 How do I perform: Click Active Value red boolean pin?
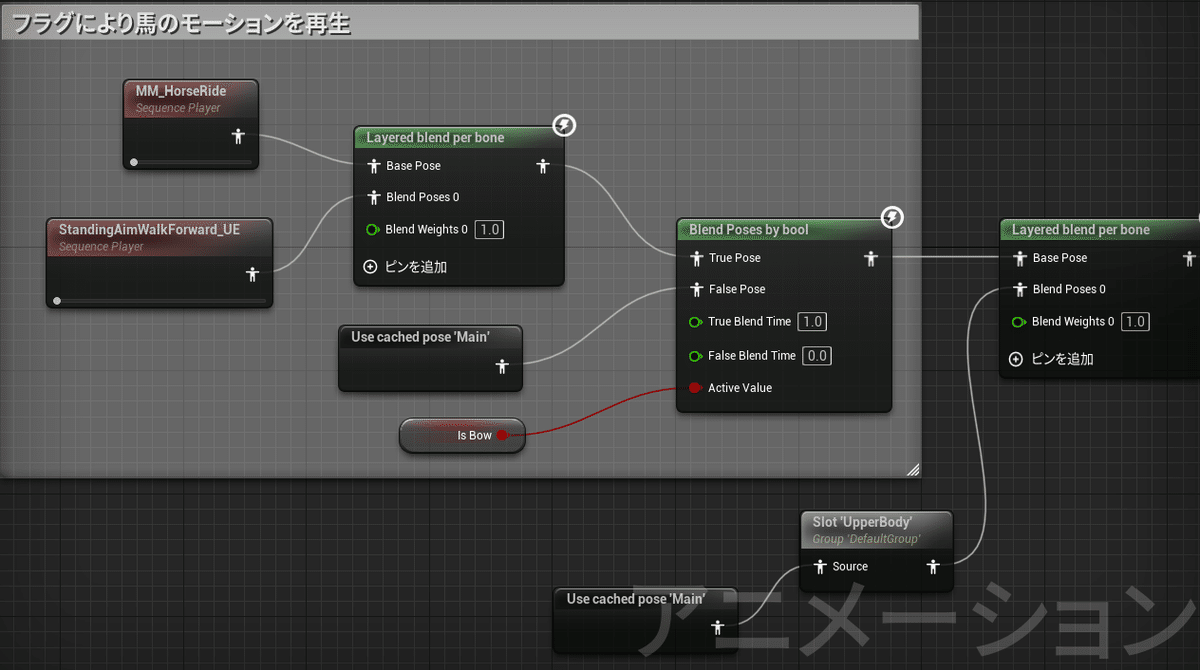point(695,388)
